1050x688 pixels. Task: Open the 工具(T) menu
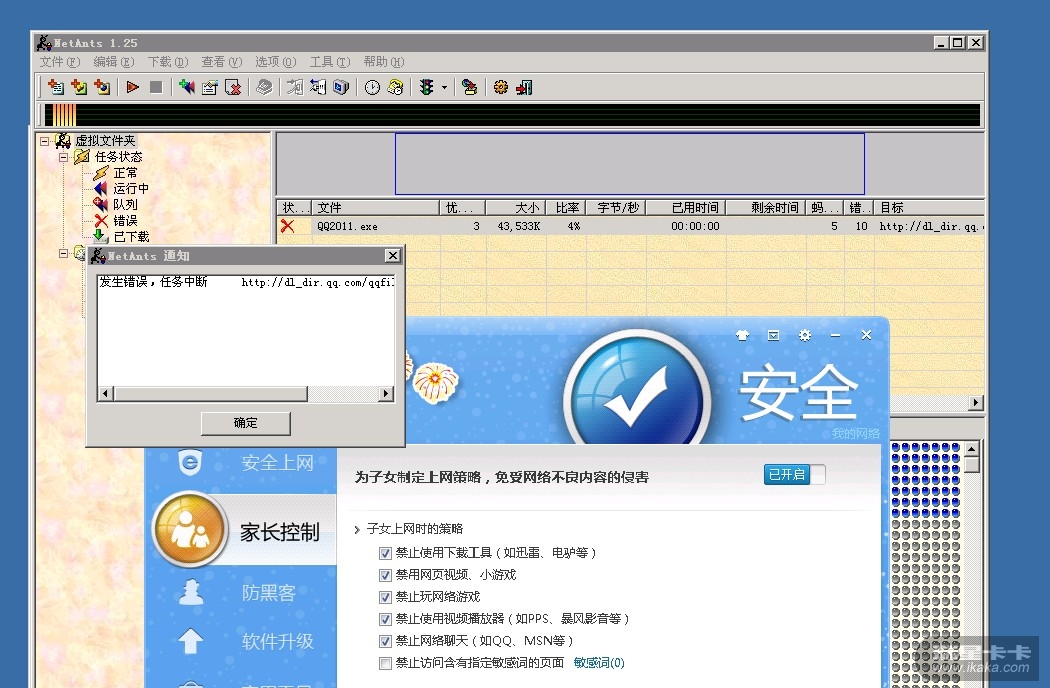coord(329,62)
